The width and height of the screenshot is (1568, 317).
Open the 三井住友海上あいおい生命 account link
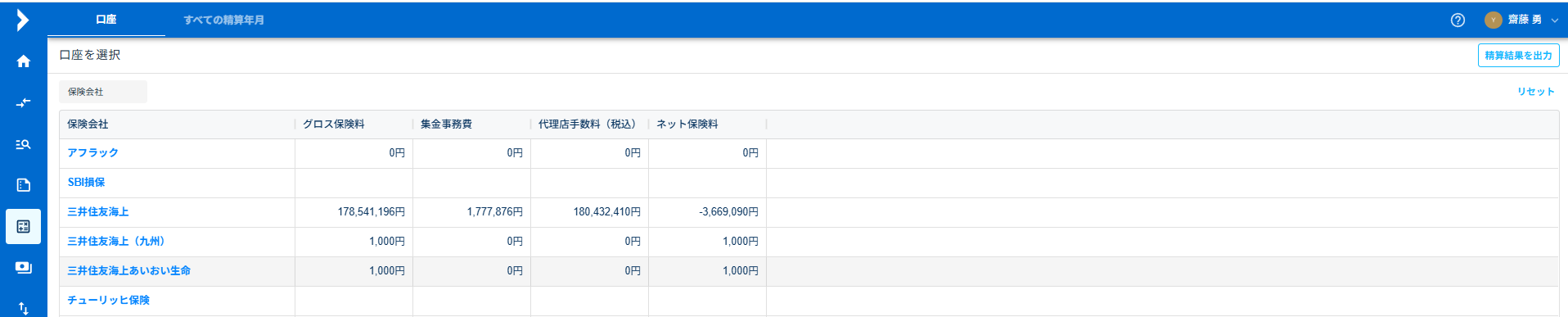[x=128, y=271]
